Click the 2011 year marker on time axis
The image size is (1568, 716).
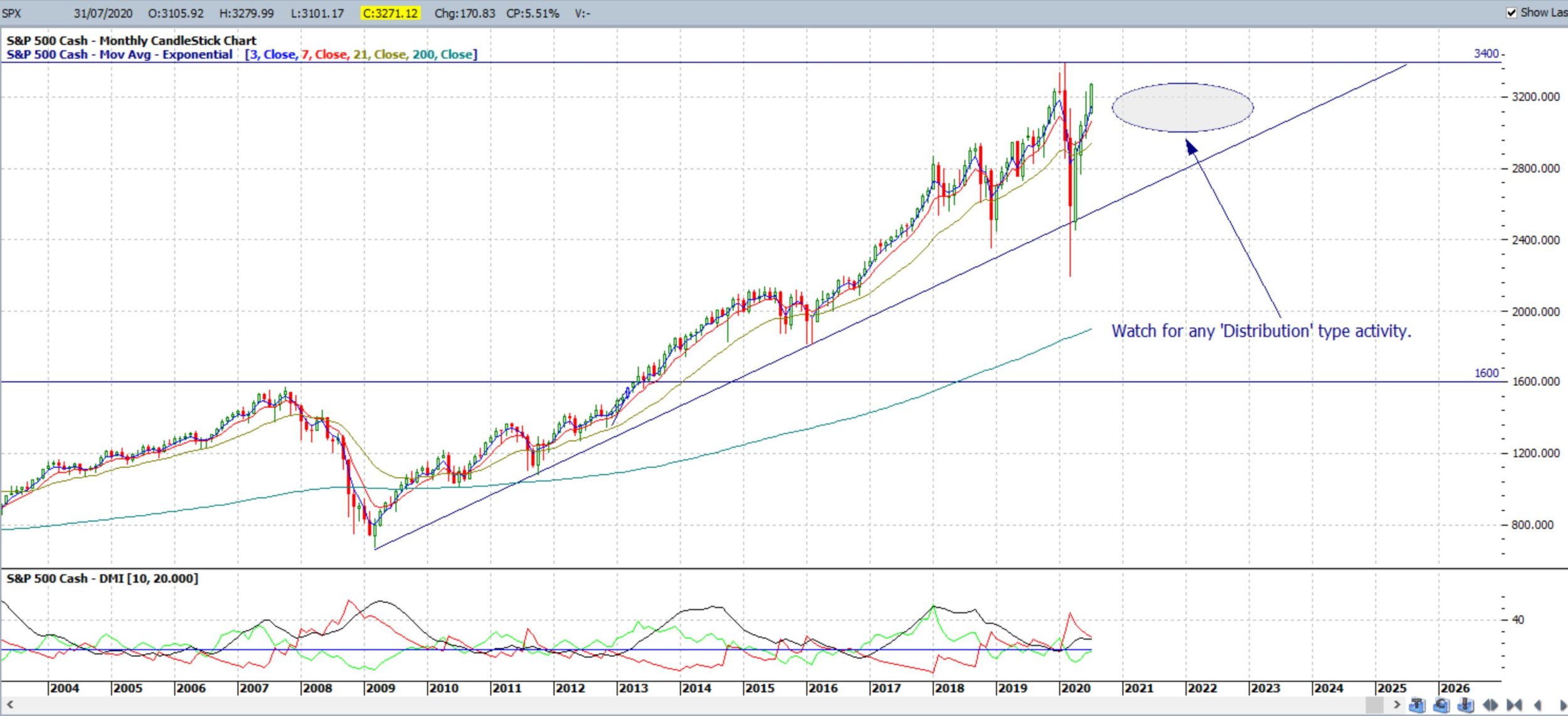click(x=507, y=688)
